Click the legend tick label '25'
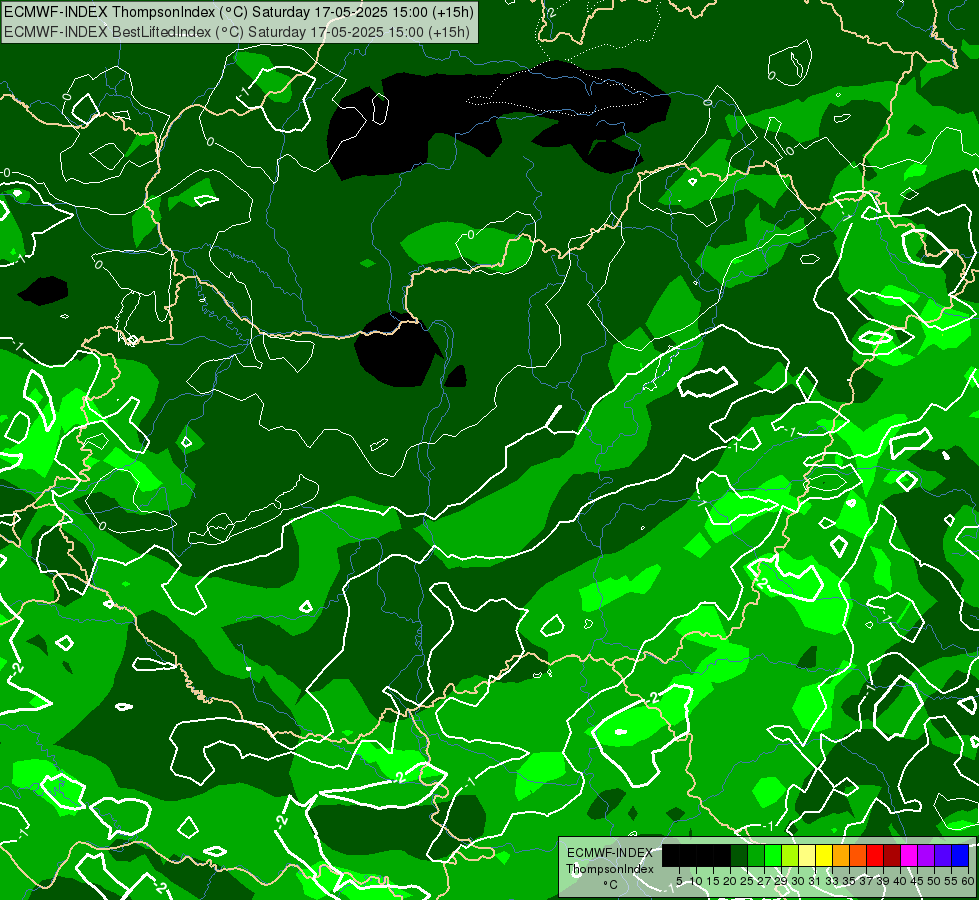The image size is (979, 900). (x=747, y=881)
